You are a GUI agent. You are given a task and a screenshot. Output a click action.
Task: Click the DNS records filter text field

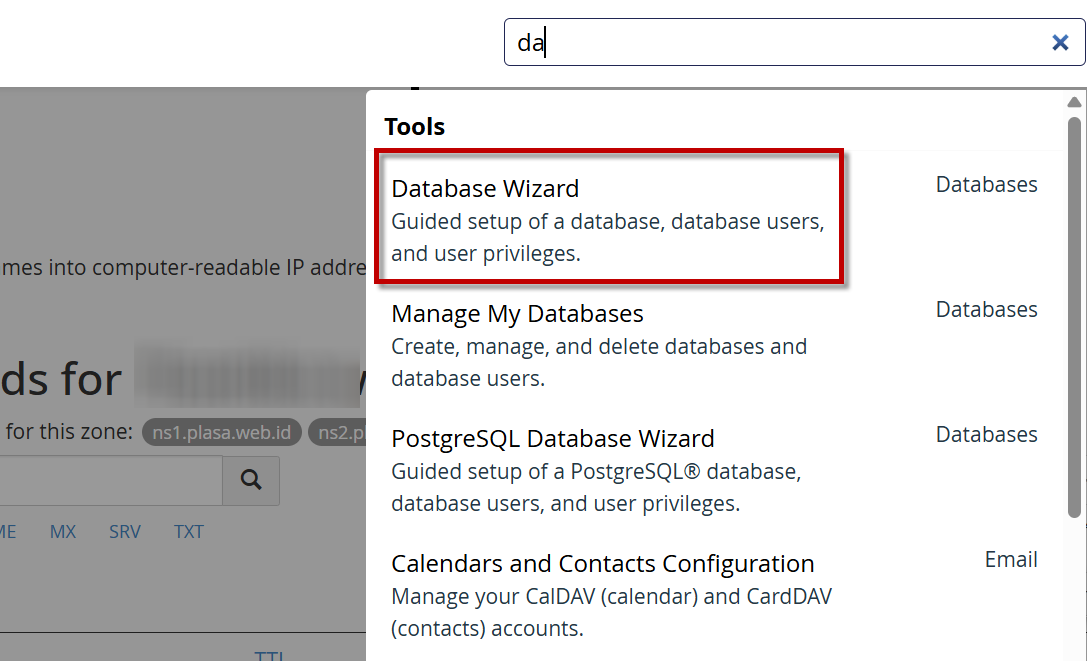pyautogui.click(x=110, y=481)
